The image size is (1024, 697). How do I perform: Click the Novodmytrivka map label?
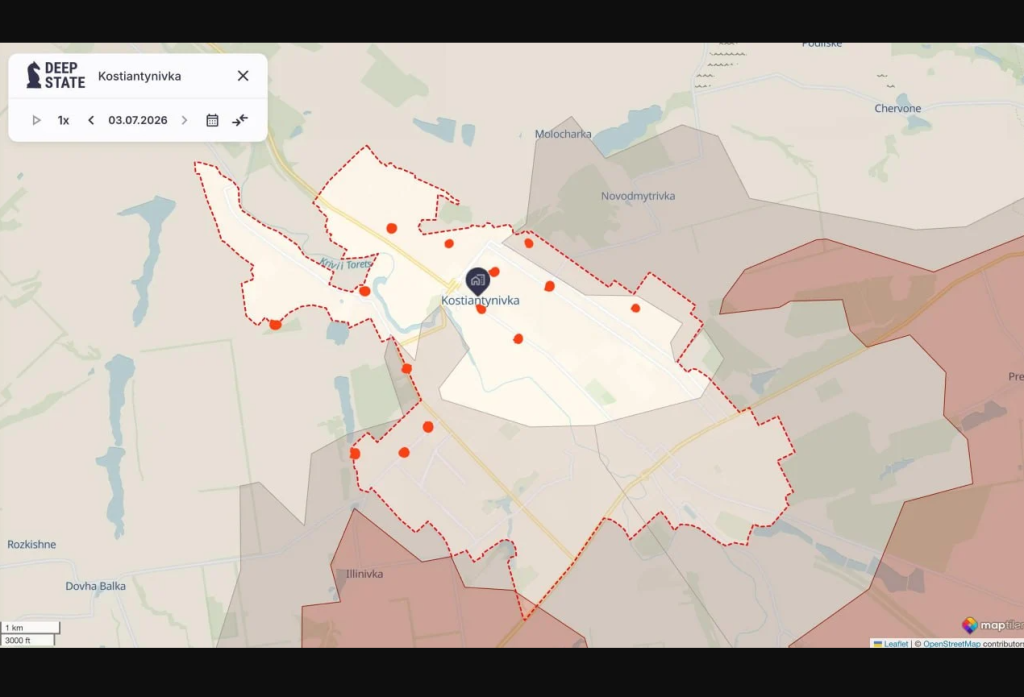(638, 196)
